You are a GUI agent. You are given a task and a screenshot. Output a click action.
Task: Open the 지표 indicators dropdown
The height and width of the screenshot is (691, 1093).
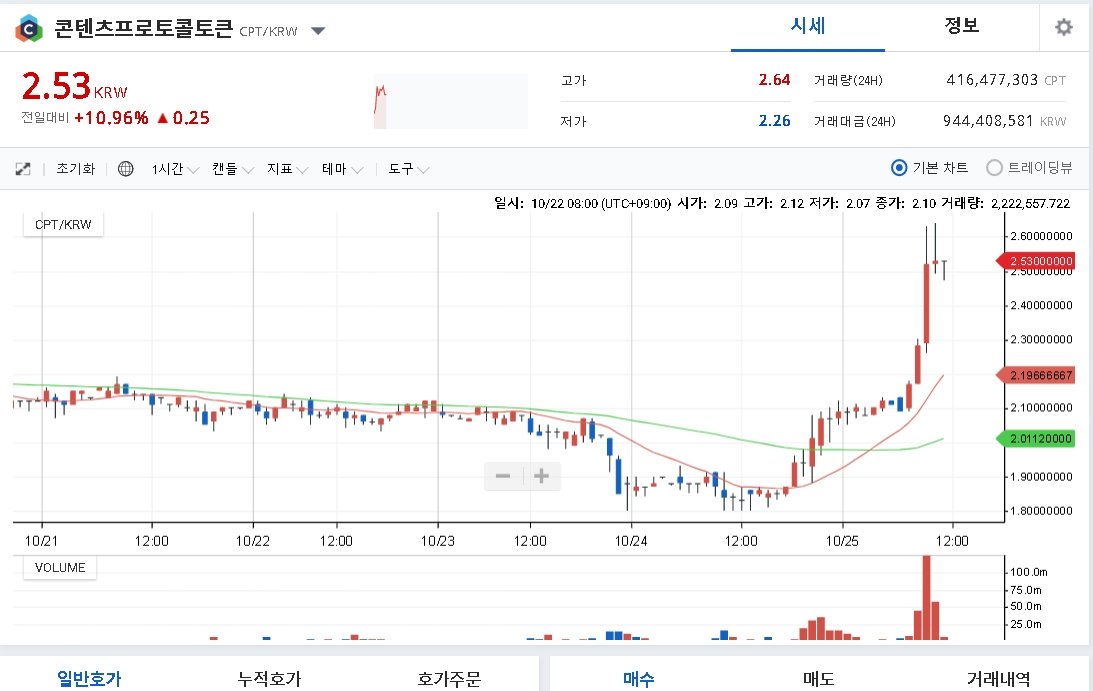287,169
